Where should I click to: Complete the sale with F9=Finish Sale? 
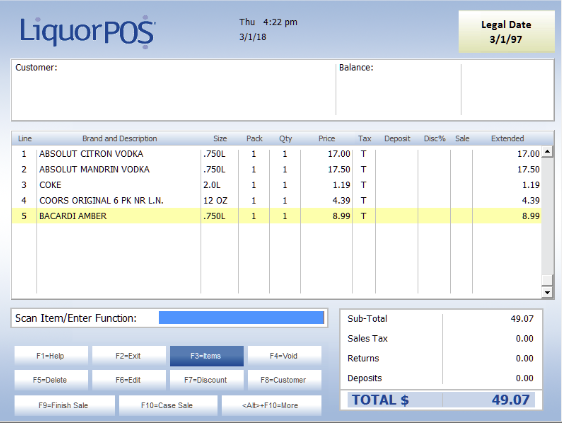65,405
